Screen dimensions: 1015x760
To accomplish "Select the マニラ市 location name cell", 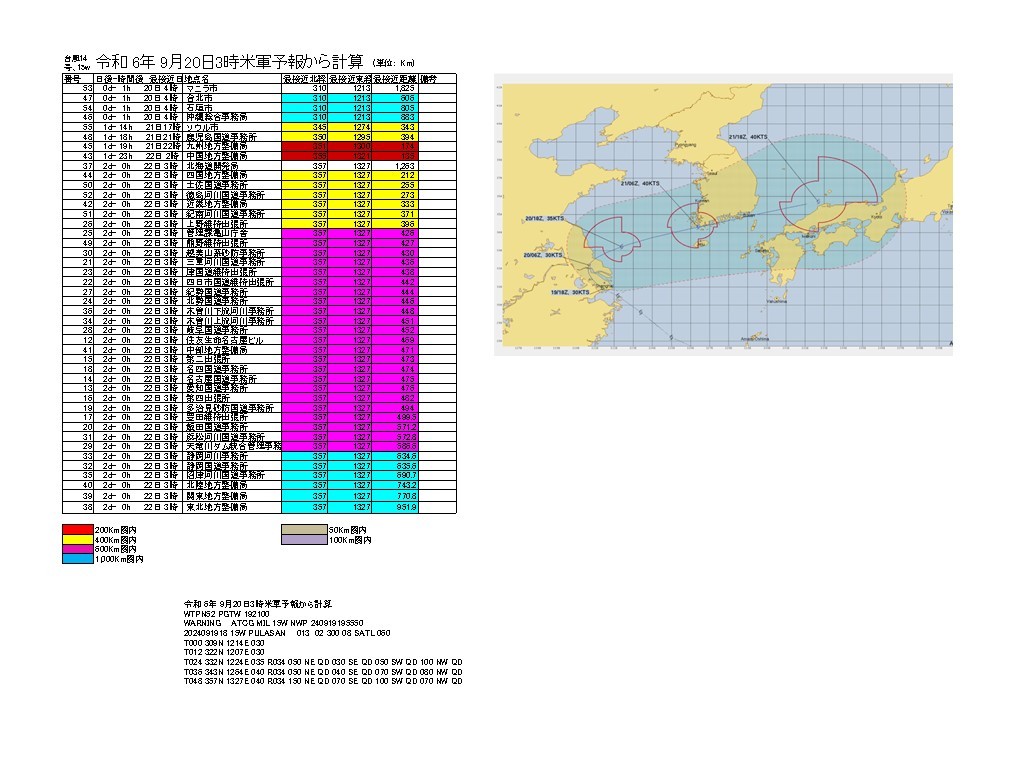I will [232, 88].
